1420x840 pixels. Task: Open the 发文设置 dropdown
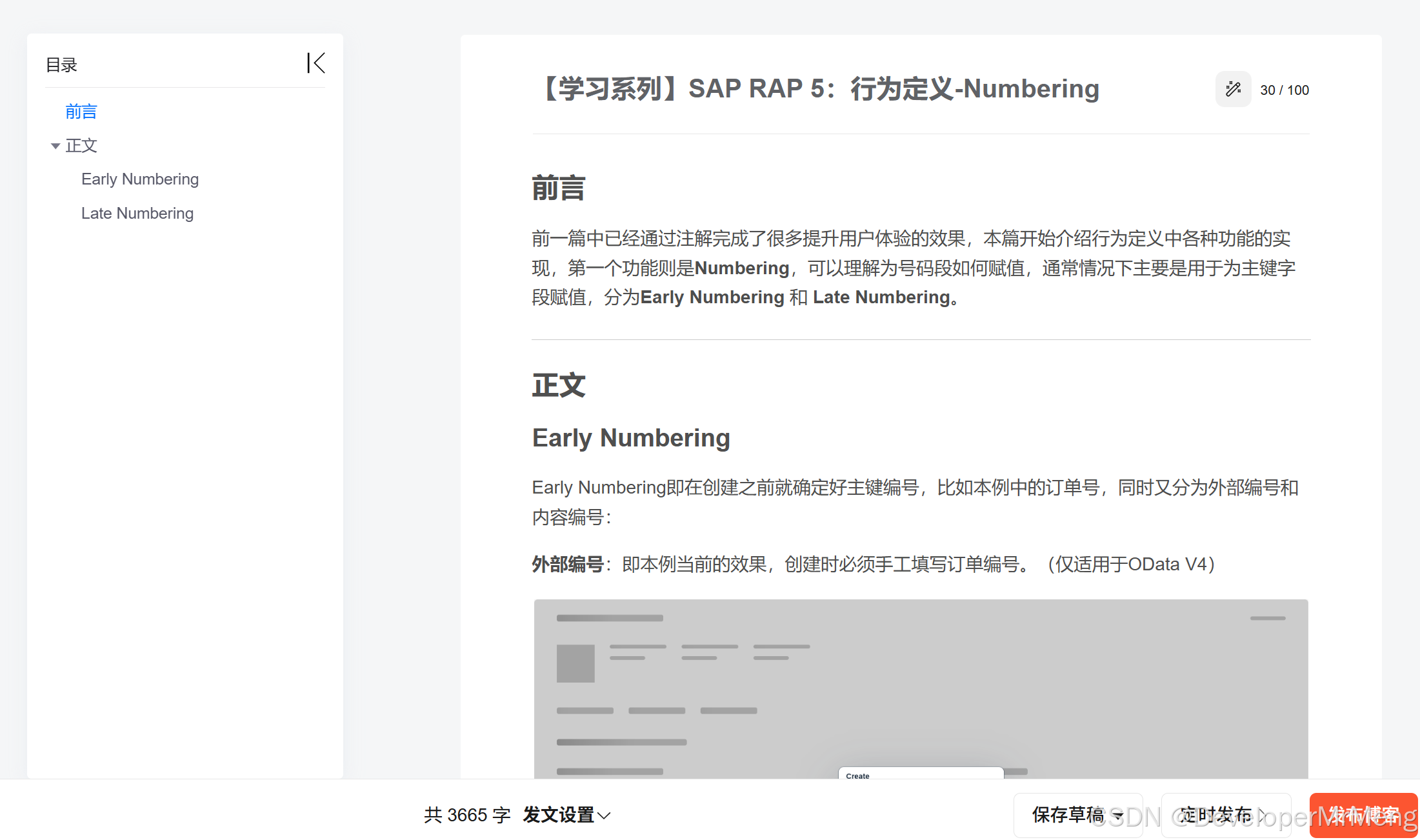click(566, 815)
